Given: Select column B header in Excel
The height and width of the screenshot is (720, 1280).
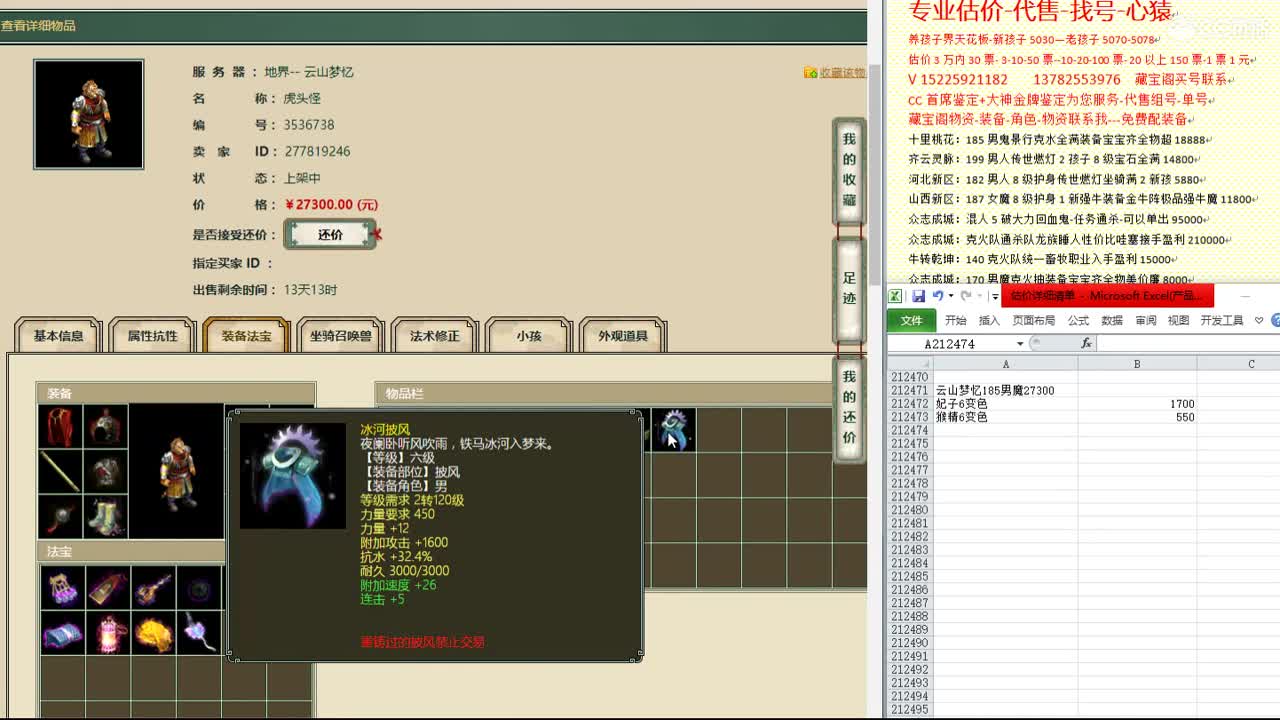Looking at the screenshot, I should (x=1137, y=364).
